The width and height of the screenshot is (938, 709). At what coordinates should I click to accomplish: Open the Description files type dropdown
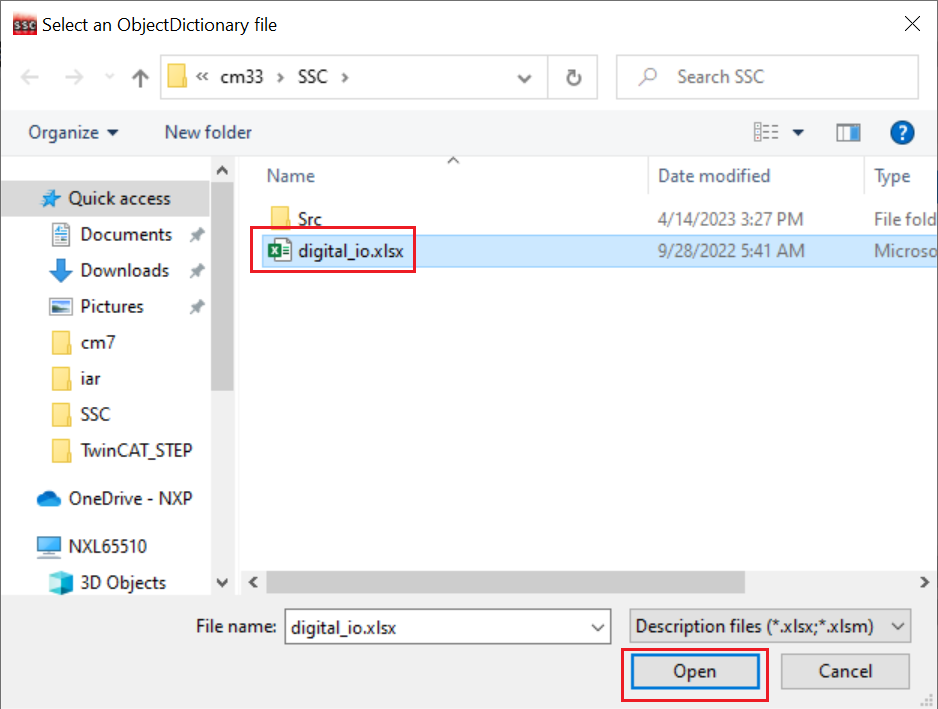[770, 627]
